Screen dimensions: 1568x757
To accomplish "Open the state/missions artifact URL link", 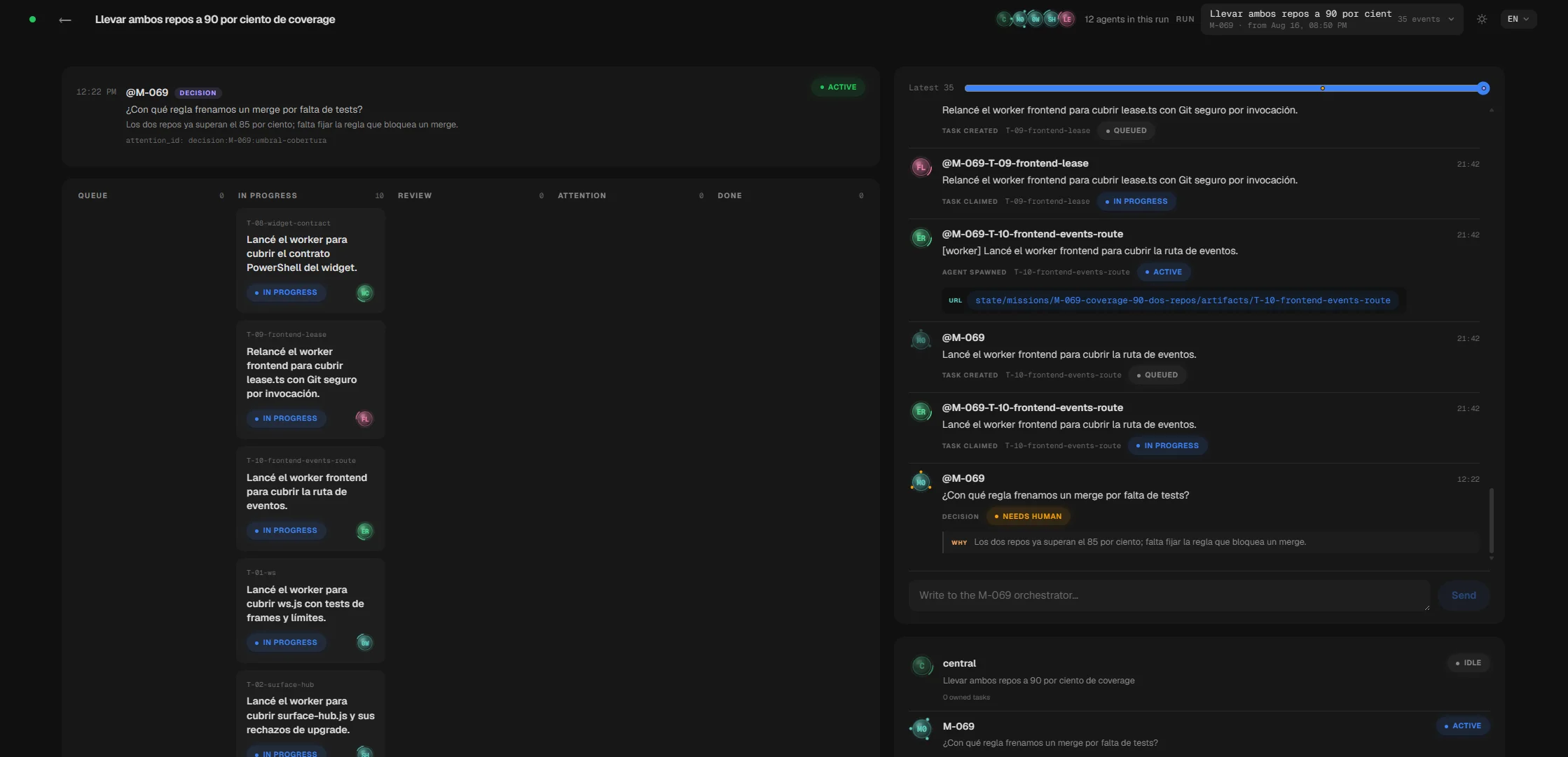I will click(1183, 300).
